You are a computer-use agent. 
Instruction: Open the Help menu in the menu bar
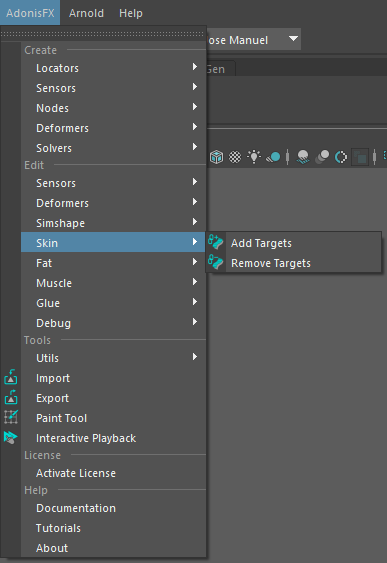[131, 13]
